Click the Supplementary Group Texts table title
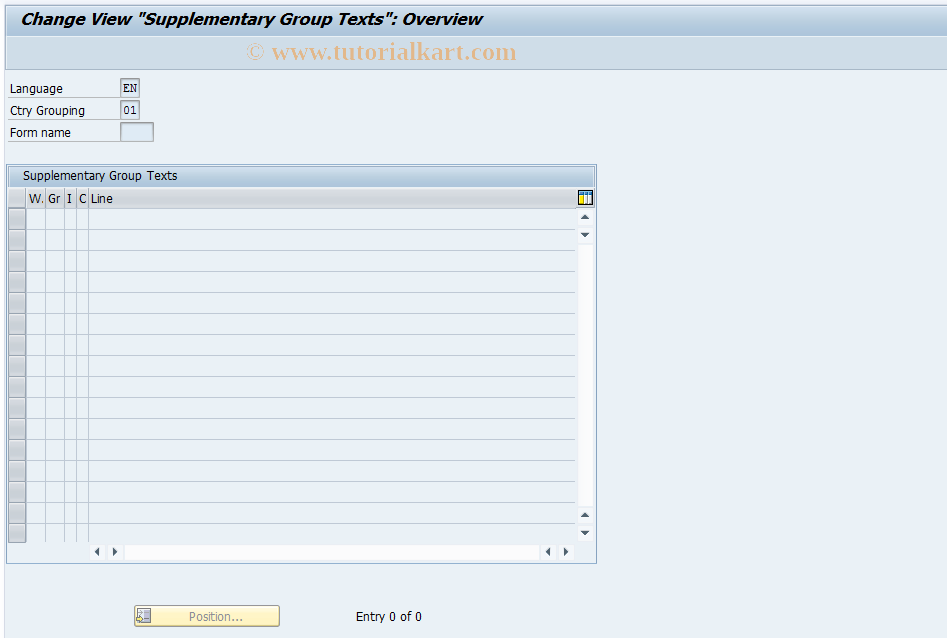This screenshot has width=947, height=638. 100,176
